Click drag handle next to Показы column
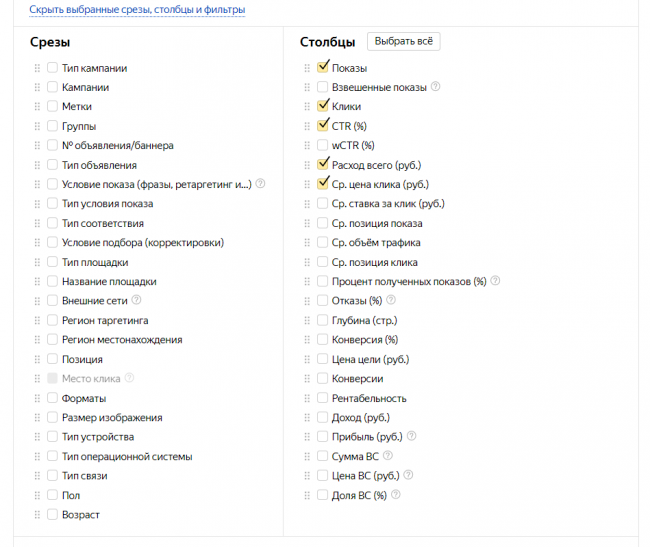Image resolution: width=650 pixels, height=547 pixels. (308, 68)
